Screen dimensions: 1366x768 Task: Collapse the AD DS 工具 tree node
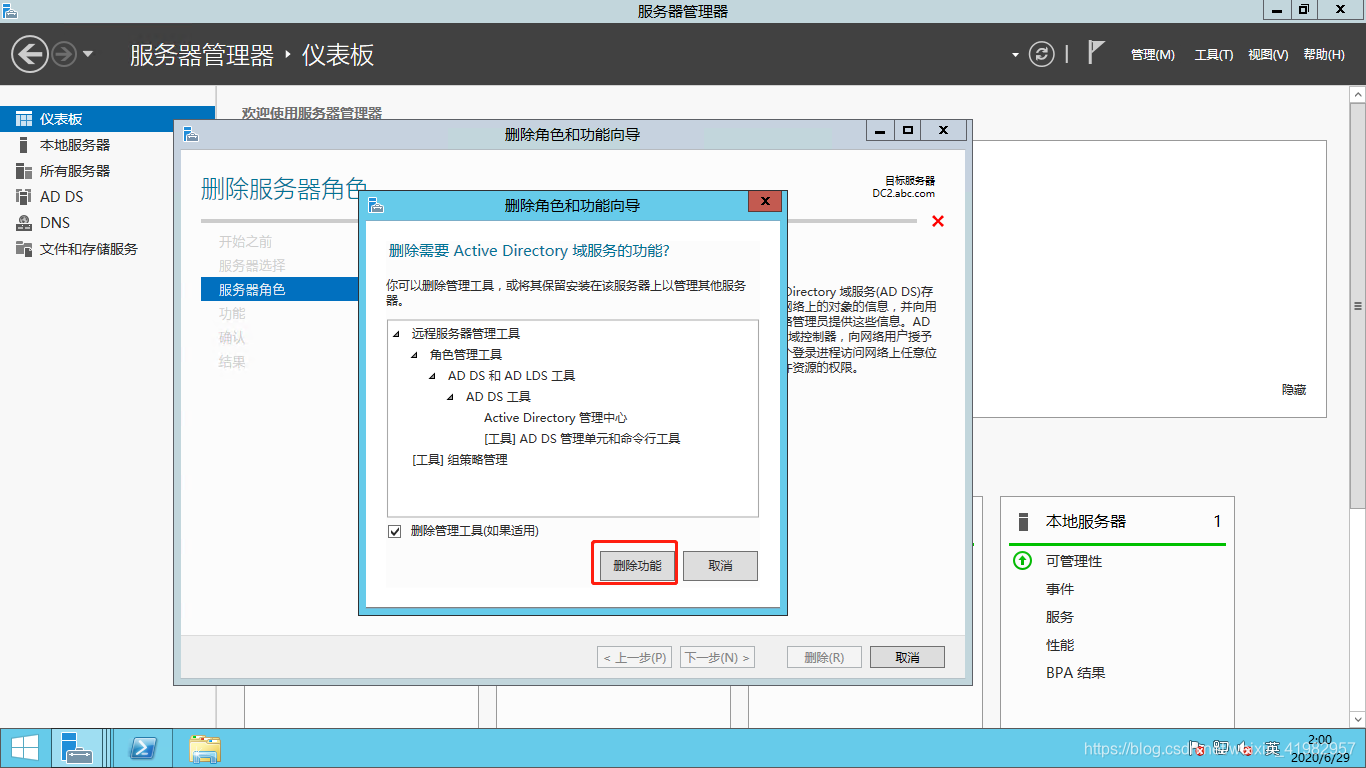point(451,397)
